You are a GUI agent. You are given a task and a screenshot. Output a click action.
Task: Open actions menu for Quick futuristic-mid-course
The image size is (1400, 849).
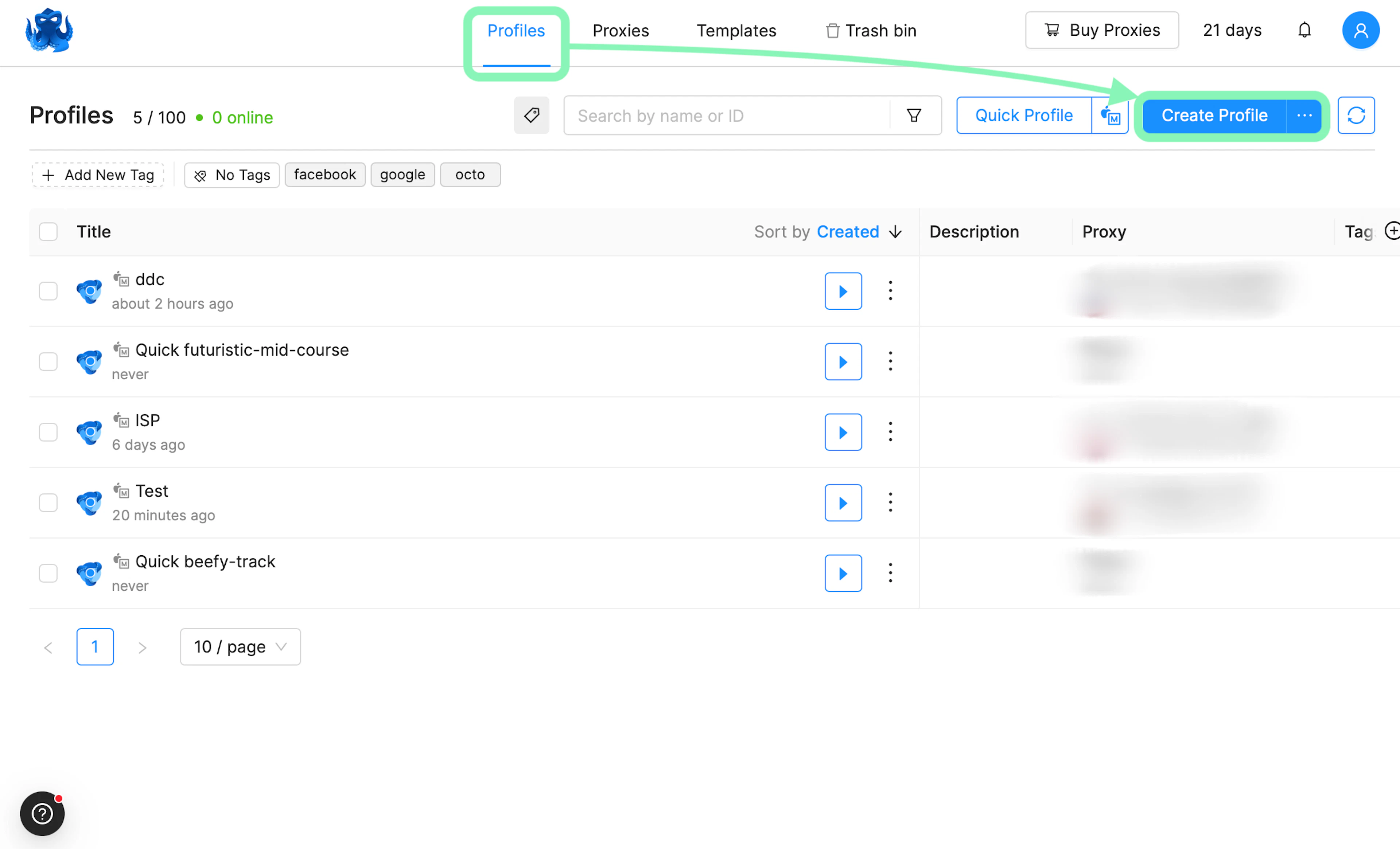[890, 361]
